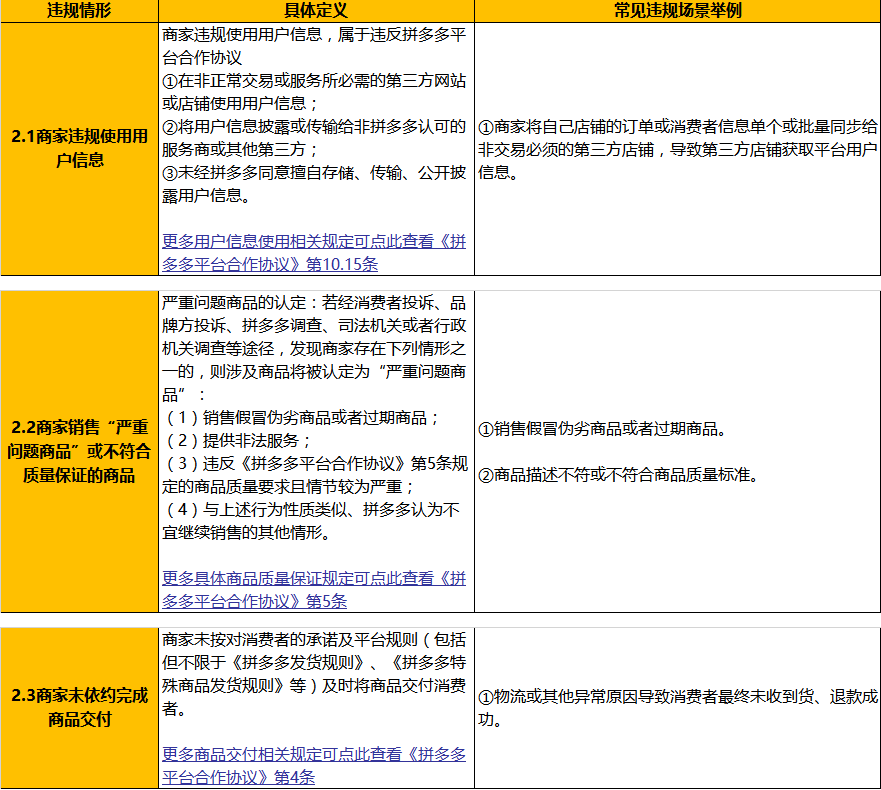
Task: Select the '2.3商家未依约完成商品交付' cell
Action: click(79, 707)
